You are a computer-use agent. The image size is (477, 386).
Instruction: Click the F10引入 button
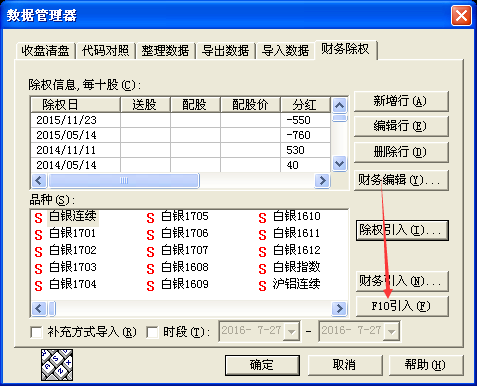pyautogui.click(x=402, y=306)
